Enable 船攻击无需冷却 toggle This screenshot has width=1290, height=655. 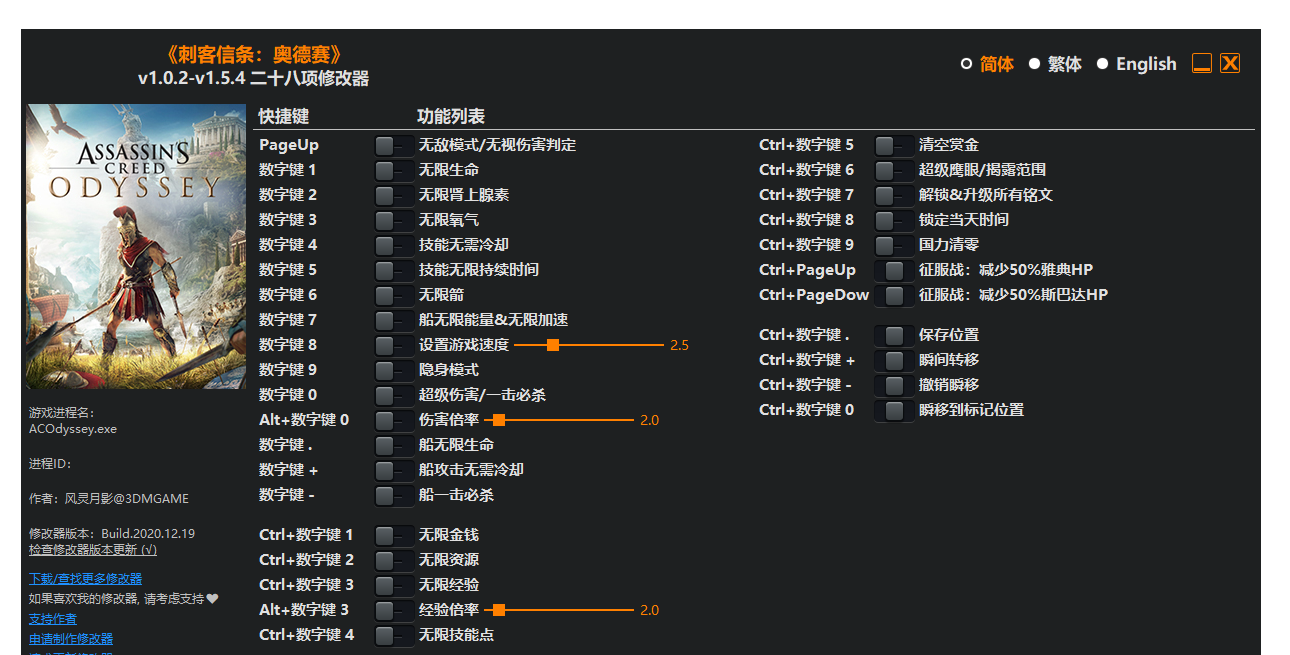[394, 470]
